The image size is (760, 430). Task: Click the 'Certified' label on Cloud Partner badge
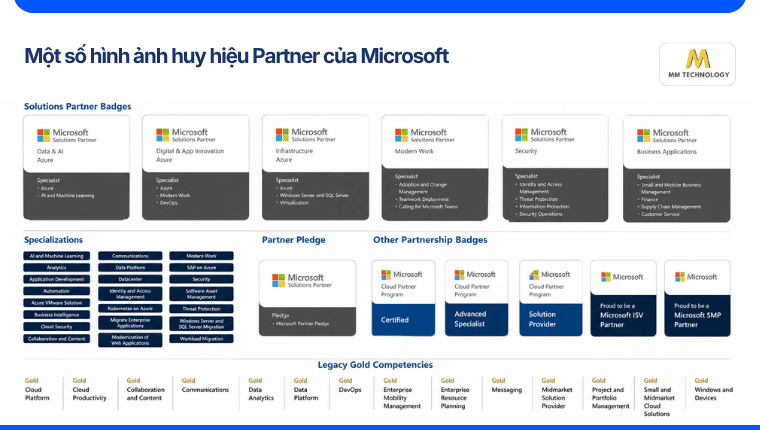(x=395, y=320)
